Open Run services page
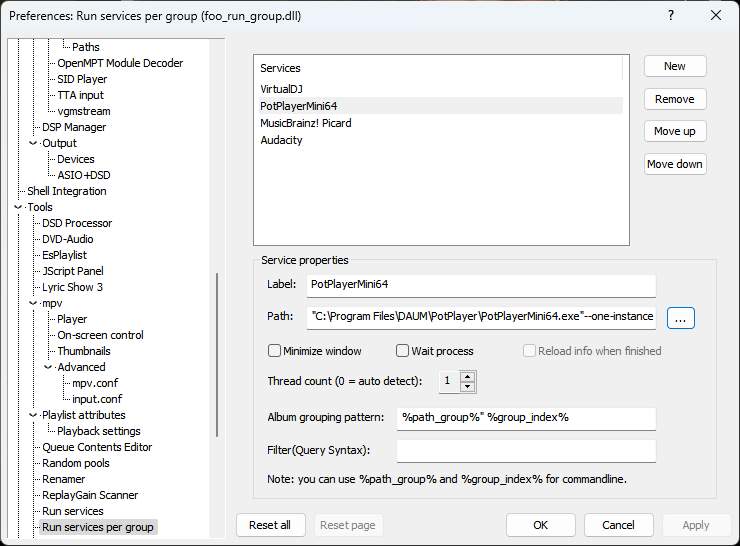This screenshot has height=546, width=740. click(x=73, y=512)
